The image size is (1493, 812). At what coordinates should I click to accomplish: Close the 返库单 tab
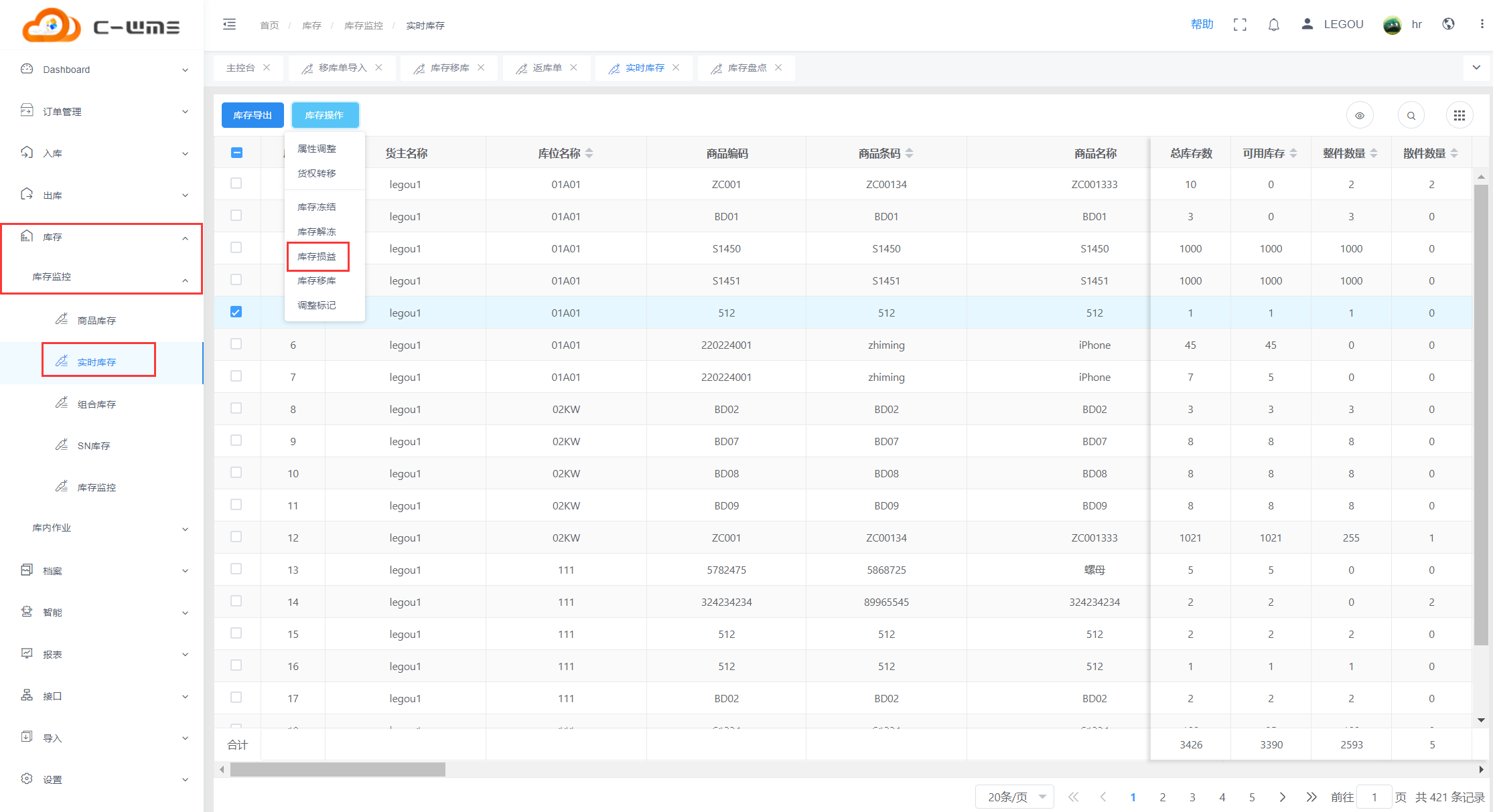(x=573, y=68)
